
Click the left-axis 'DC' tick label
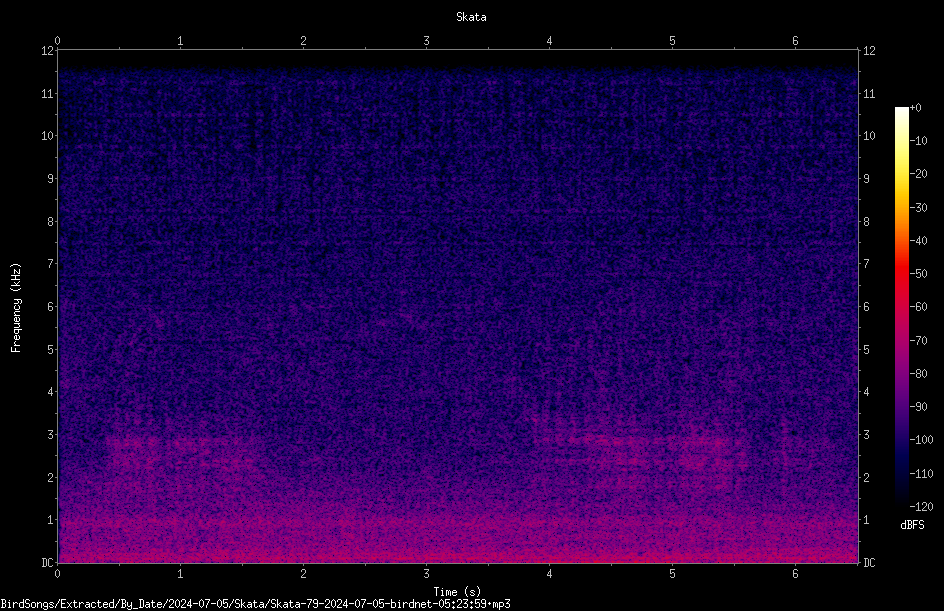pyautogui.click(x=48, y=562)
